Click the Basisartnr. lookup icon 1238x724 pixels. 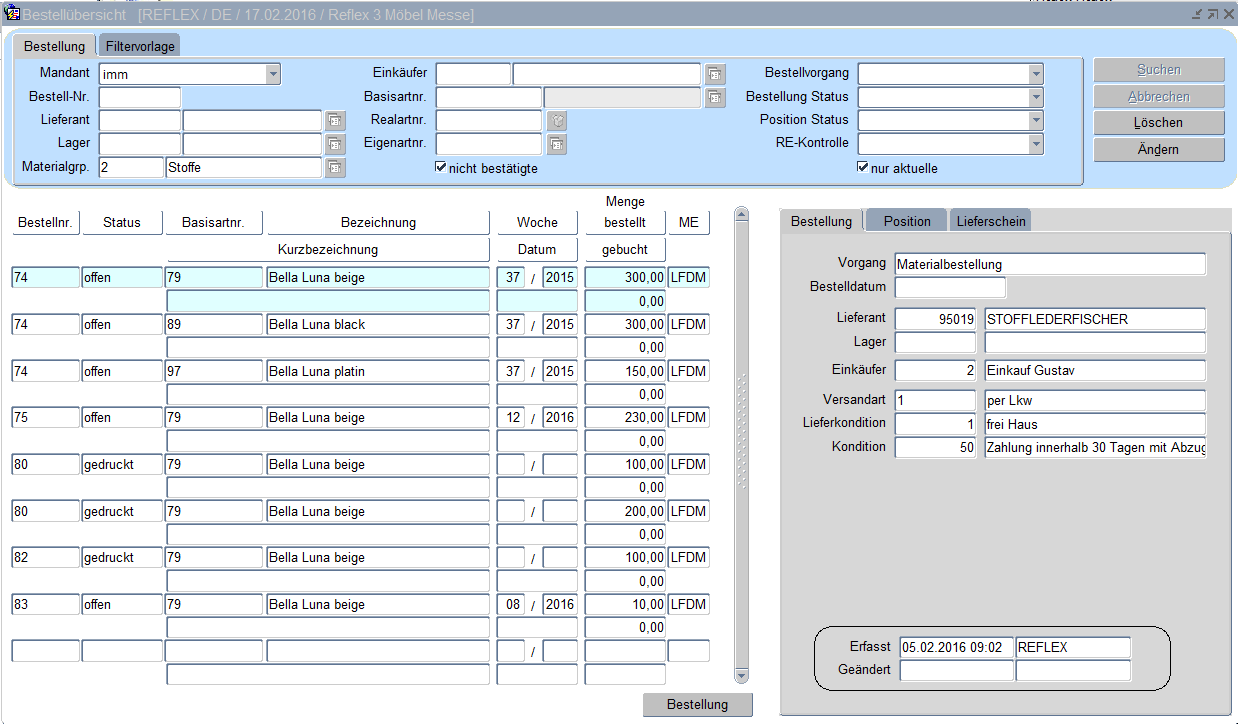714,97
